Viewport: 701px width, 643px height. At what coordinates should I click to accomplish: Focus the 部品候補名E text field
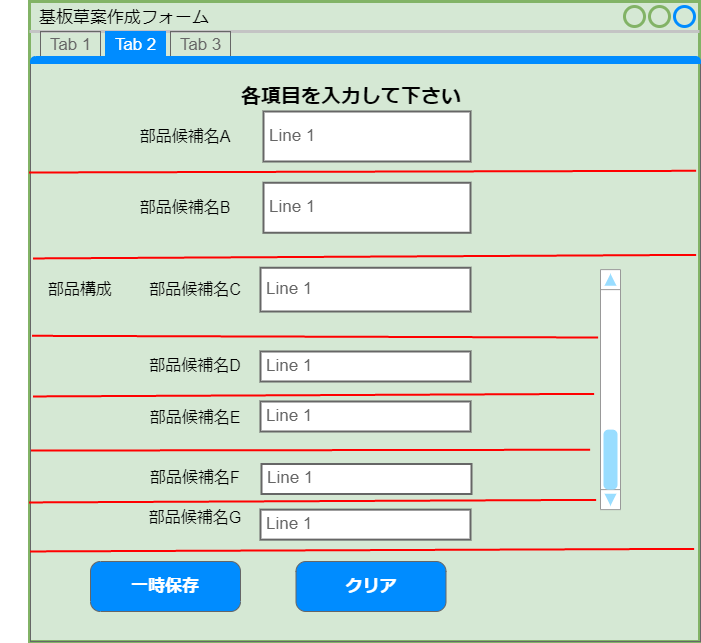(x=366, y=416)
